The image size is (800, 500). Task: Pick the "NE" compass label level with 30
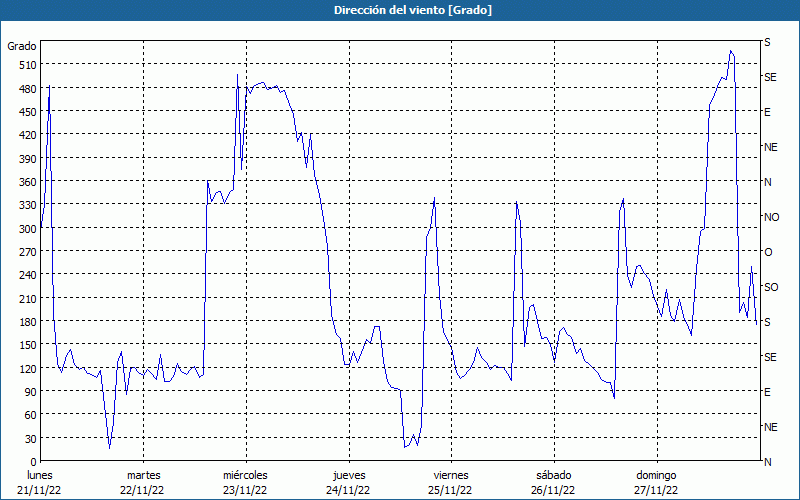[x=770, y=427]
